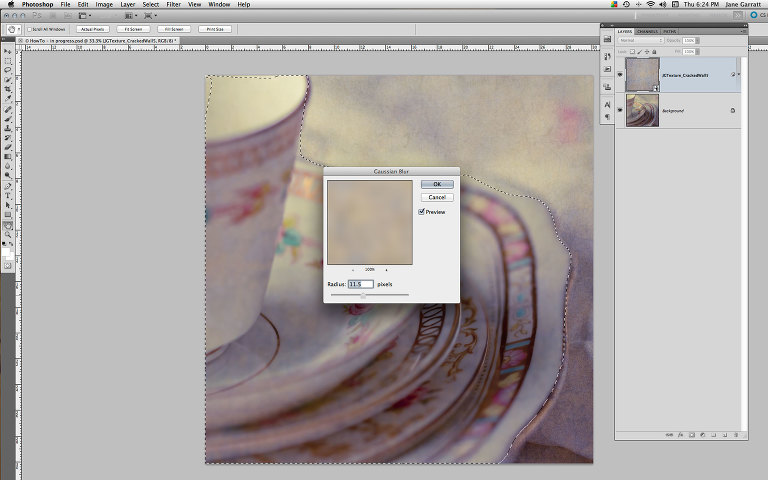The height and width of the screenshot is (480, 768).
Task: Create new adjustment layer icon
Action: [x=702, y=435]
